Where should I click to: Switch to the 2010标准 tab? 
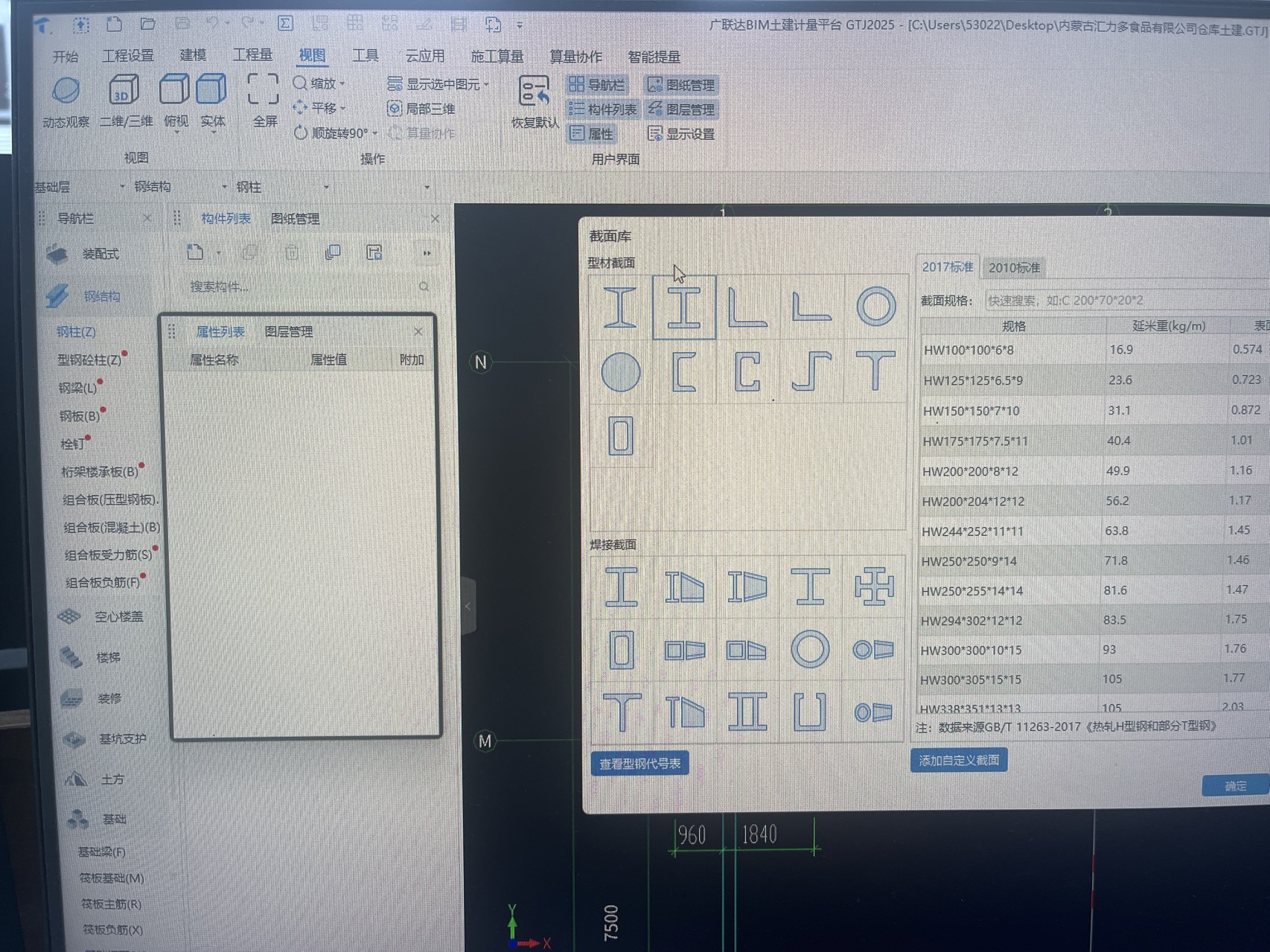[x=1013, y=267]
